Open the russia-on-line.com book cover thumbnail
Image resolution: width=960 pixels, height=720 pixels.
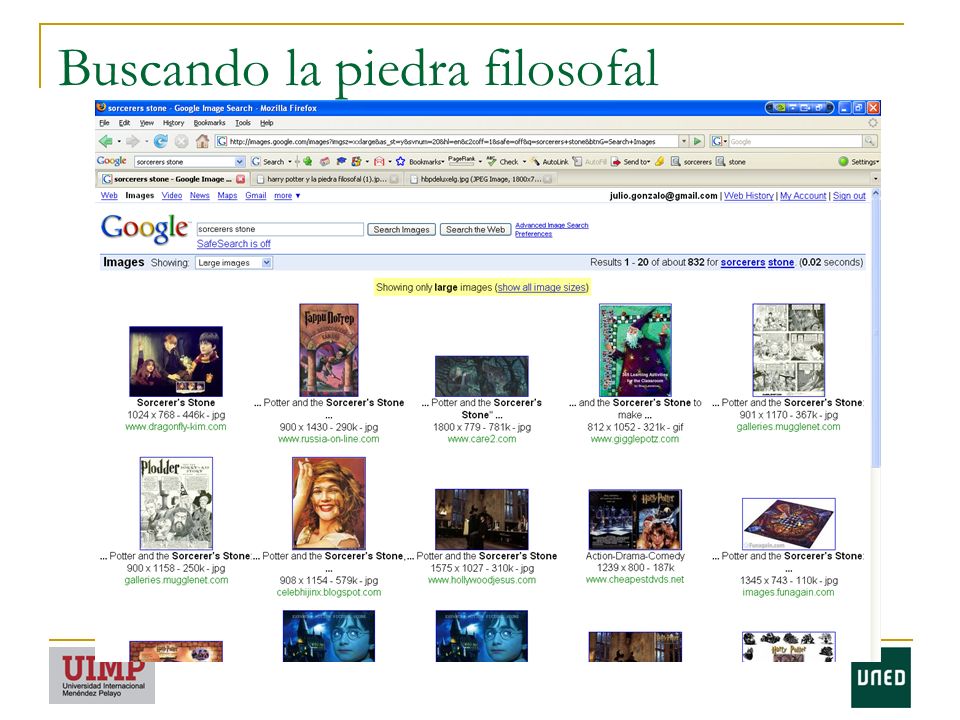[x=329, y=350]
